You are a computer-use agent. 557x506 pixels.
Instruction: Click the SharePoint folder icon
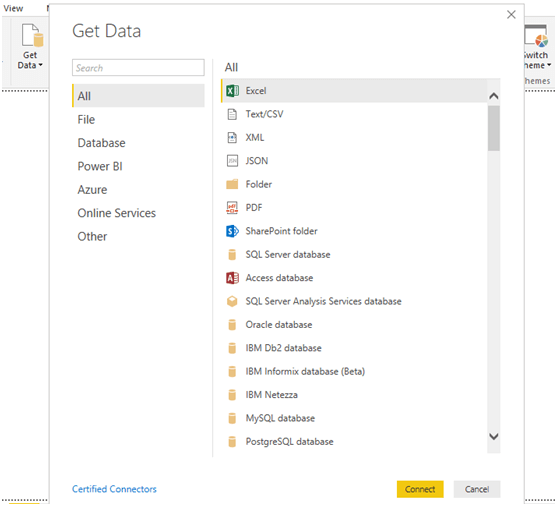coord(232,231)
